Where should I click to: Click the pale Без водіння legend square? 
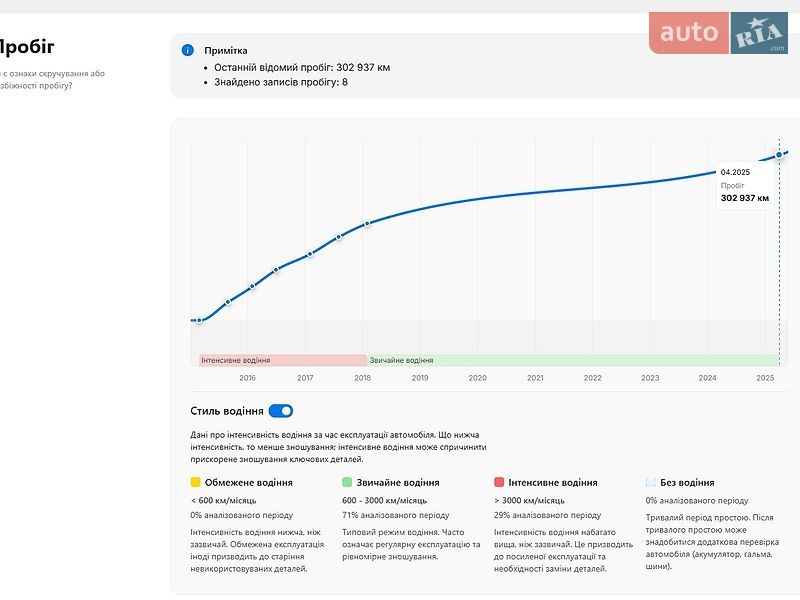651,482
